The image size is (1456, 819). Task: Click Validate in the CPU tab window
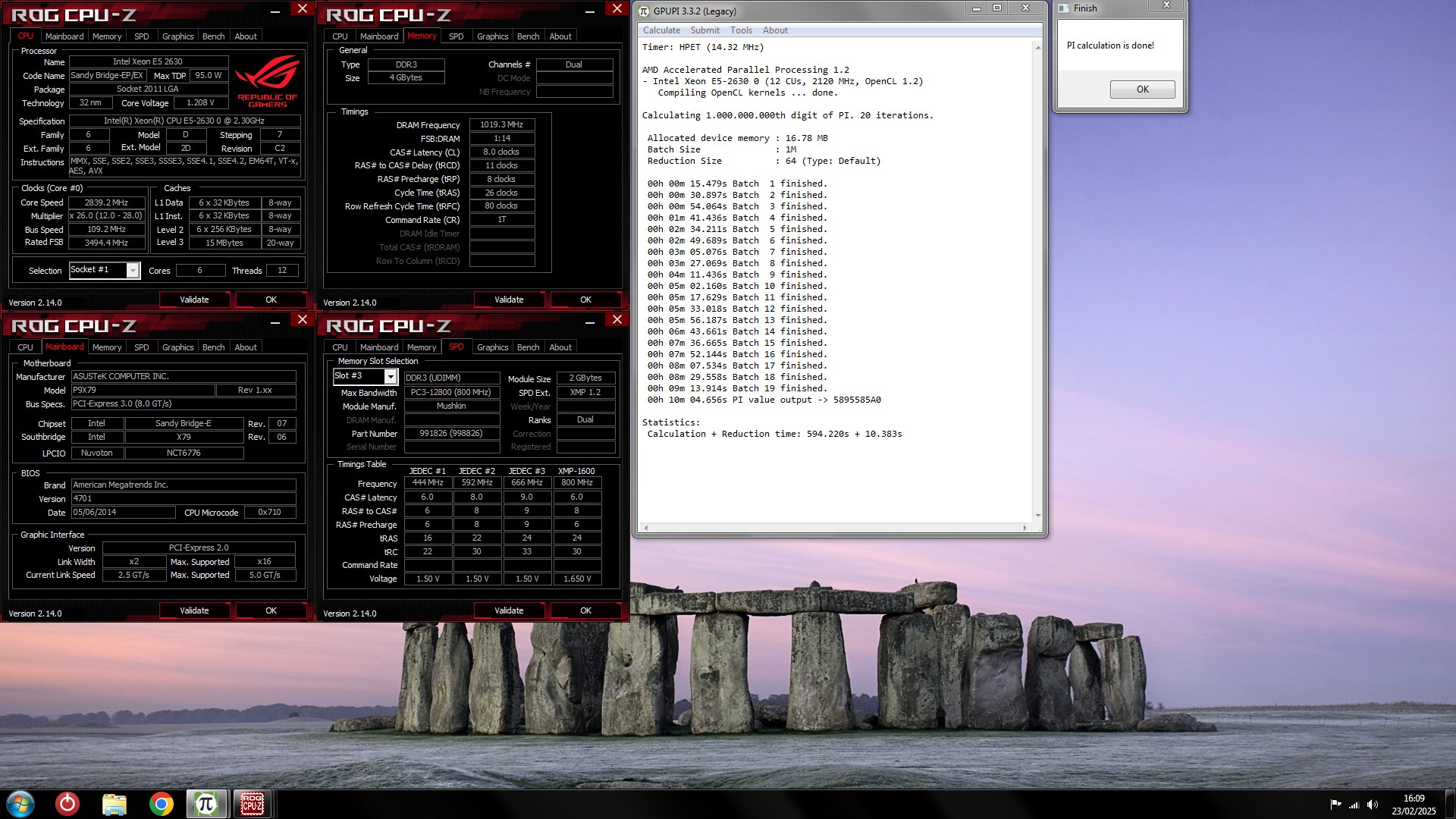point(194,300)
